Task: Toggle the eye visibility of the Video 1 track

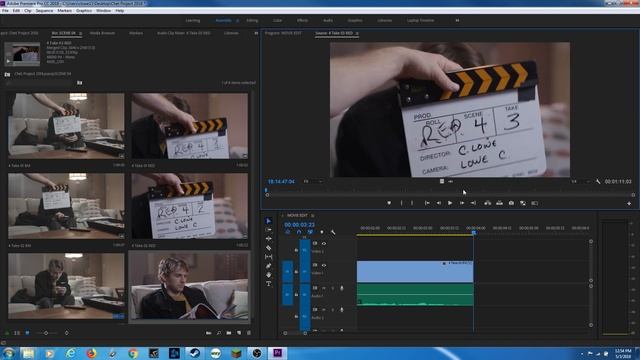Action: click(324, 265)
